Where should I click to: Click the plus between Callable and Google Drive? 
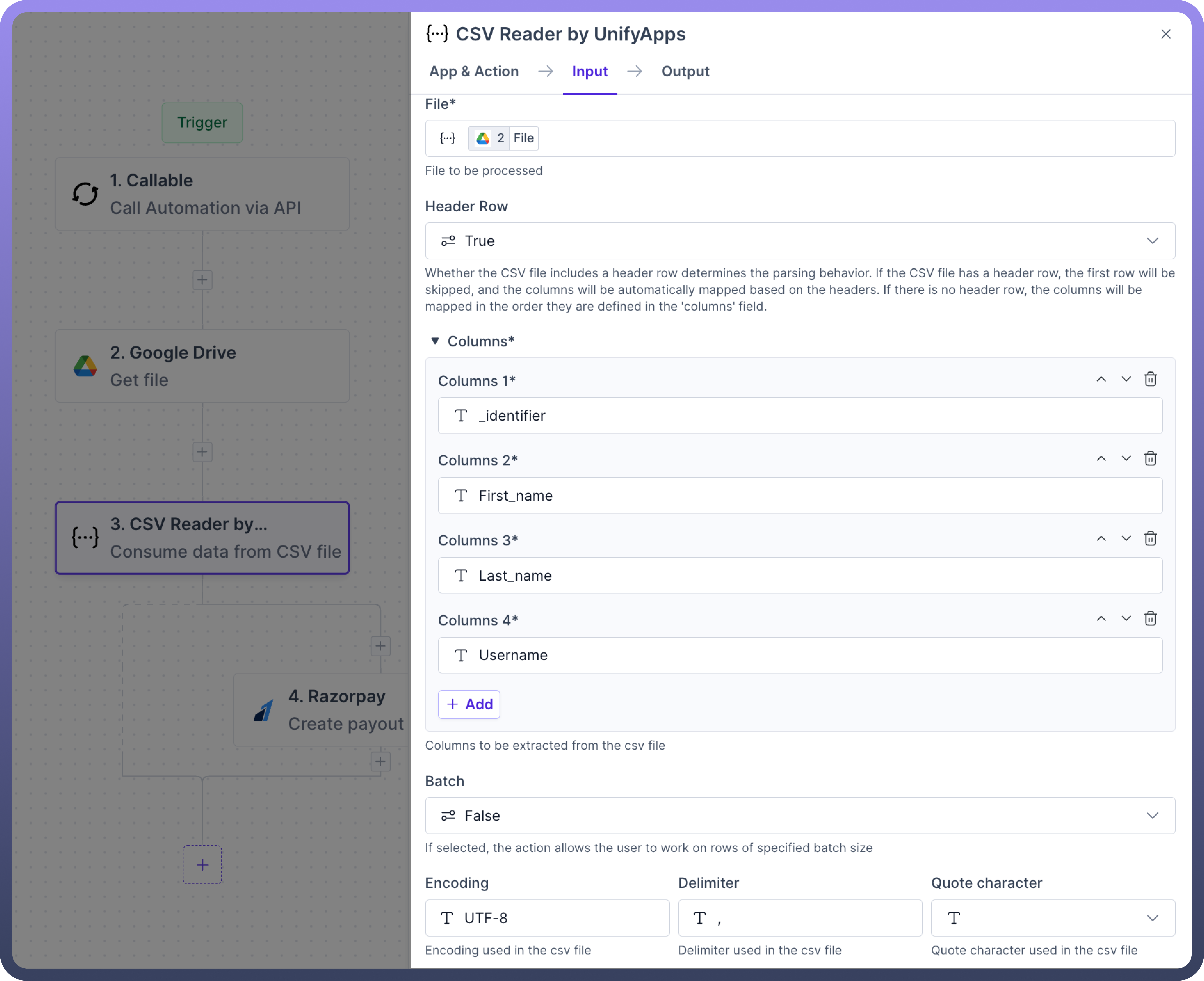[202, 280]
